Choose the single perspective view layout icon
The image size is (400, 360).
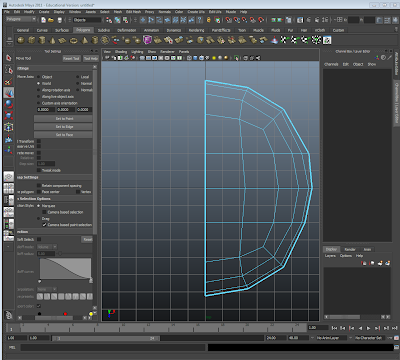tap(9, 176)
